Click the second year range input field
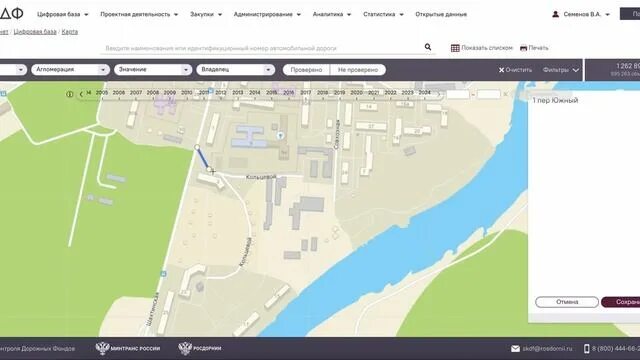 (489, 94)
